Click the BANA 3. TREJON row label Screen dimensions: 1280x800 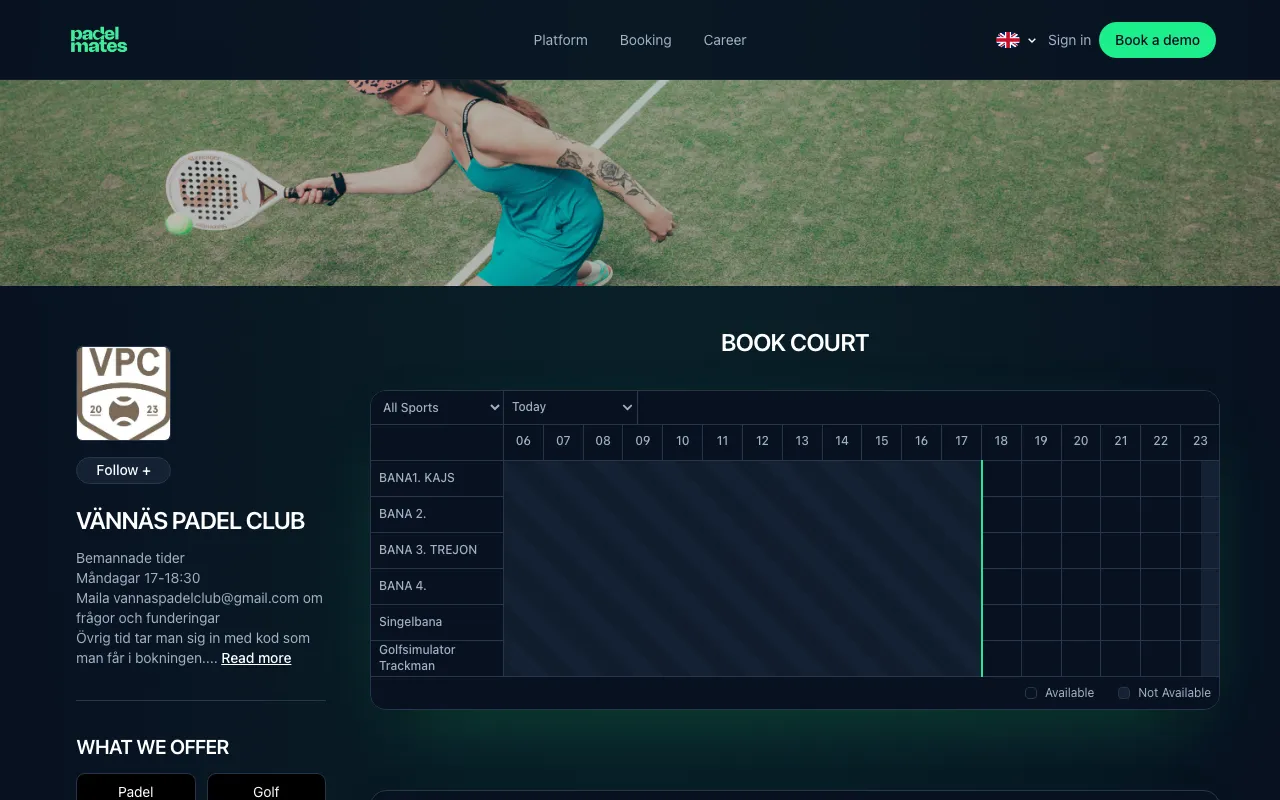coord(437,550)
